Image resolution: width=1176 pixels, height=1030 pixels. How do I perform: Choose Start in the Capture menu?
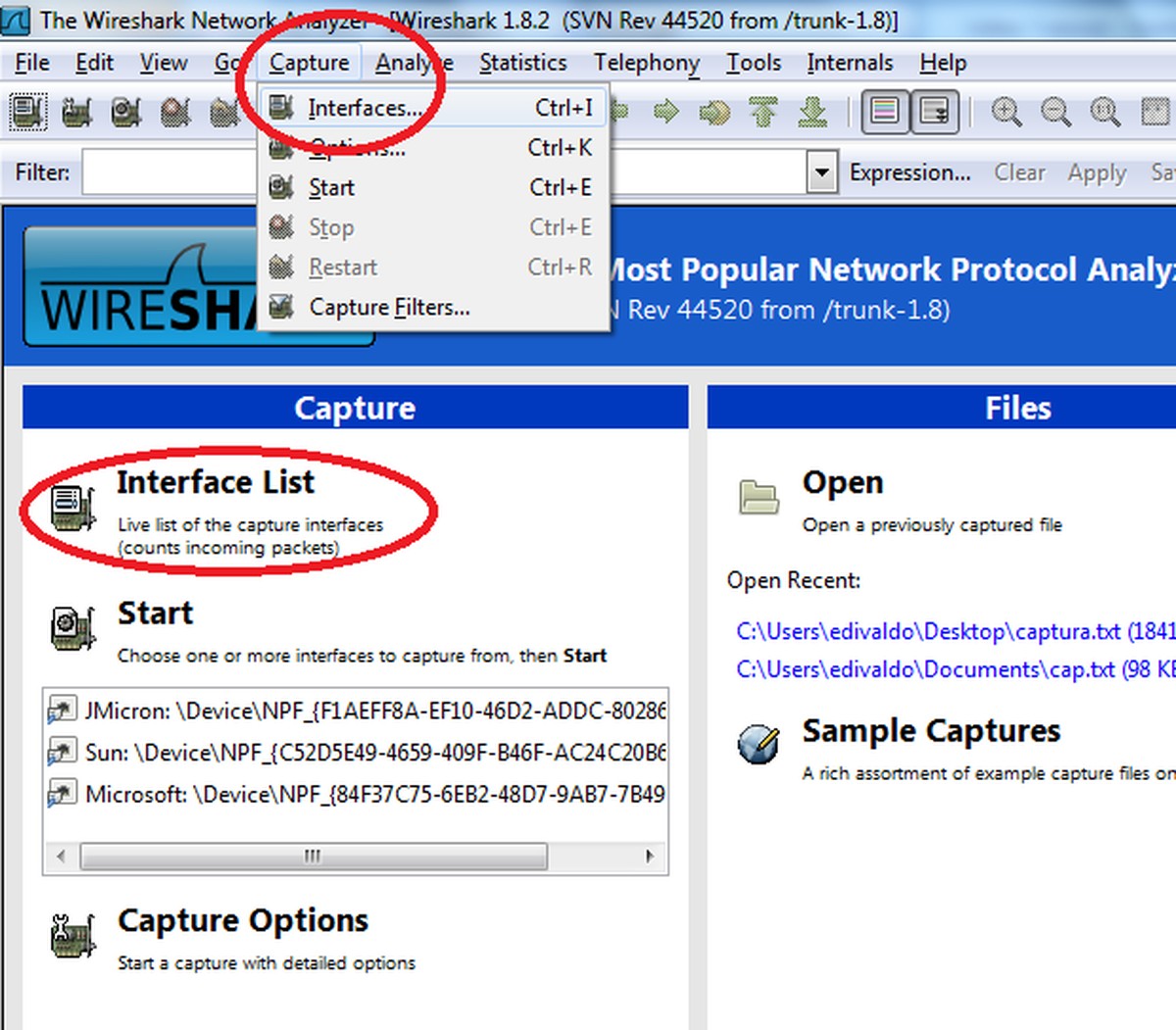click(433, 187)
